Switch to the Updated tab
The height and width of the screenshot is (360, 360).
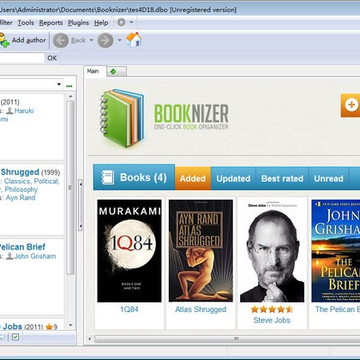pyautogui.click(x=233, y=178)
